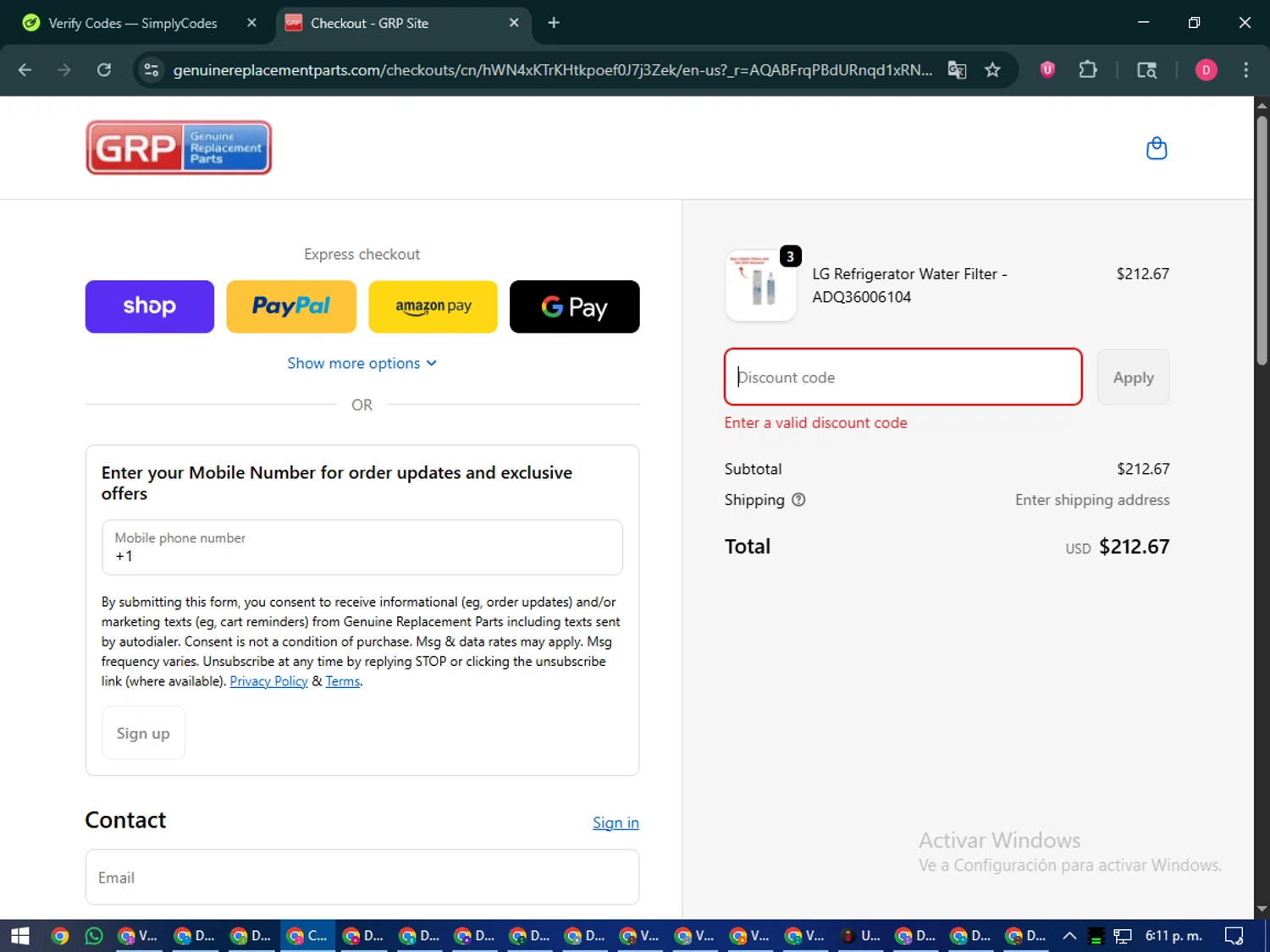Pay with Google Pay button
1270x952 pixels.
click(574, 306)
